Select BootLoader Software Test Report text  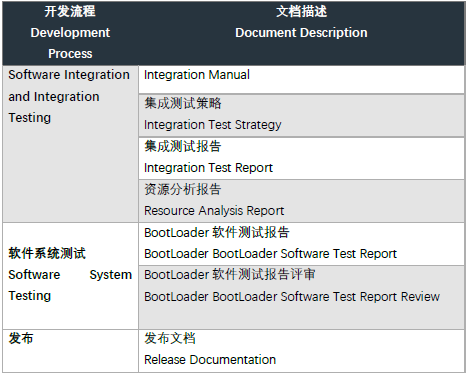pyautogui.click(x=270, y=254)
